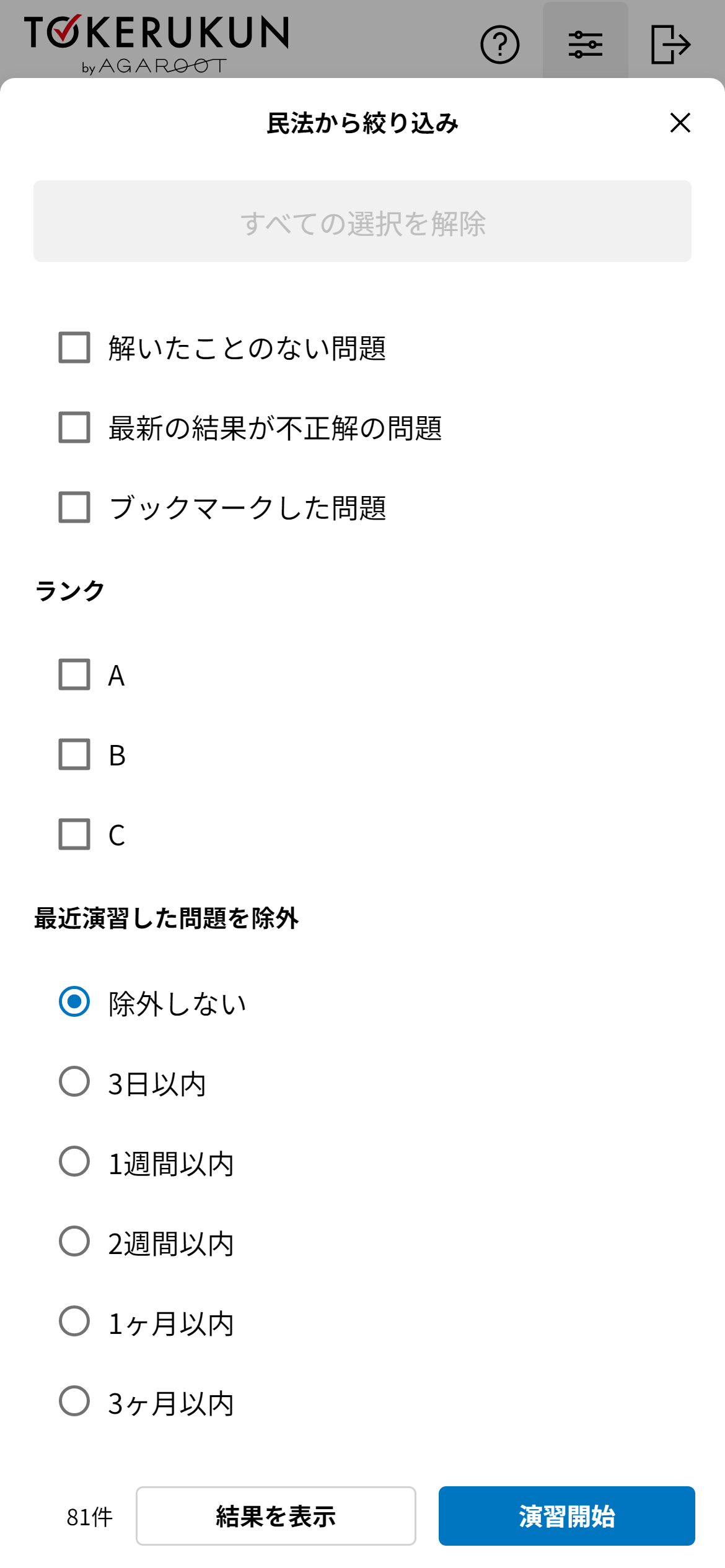The width and height of the screenshot is (725, 1568).
Task: Start practice with 演習開始 button
Action: click(x=566, y=1516)
